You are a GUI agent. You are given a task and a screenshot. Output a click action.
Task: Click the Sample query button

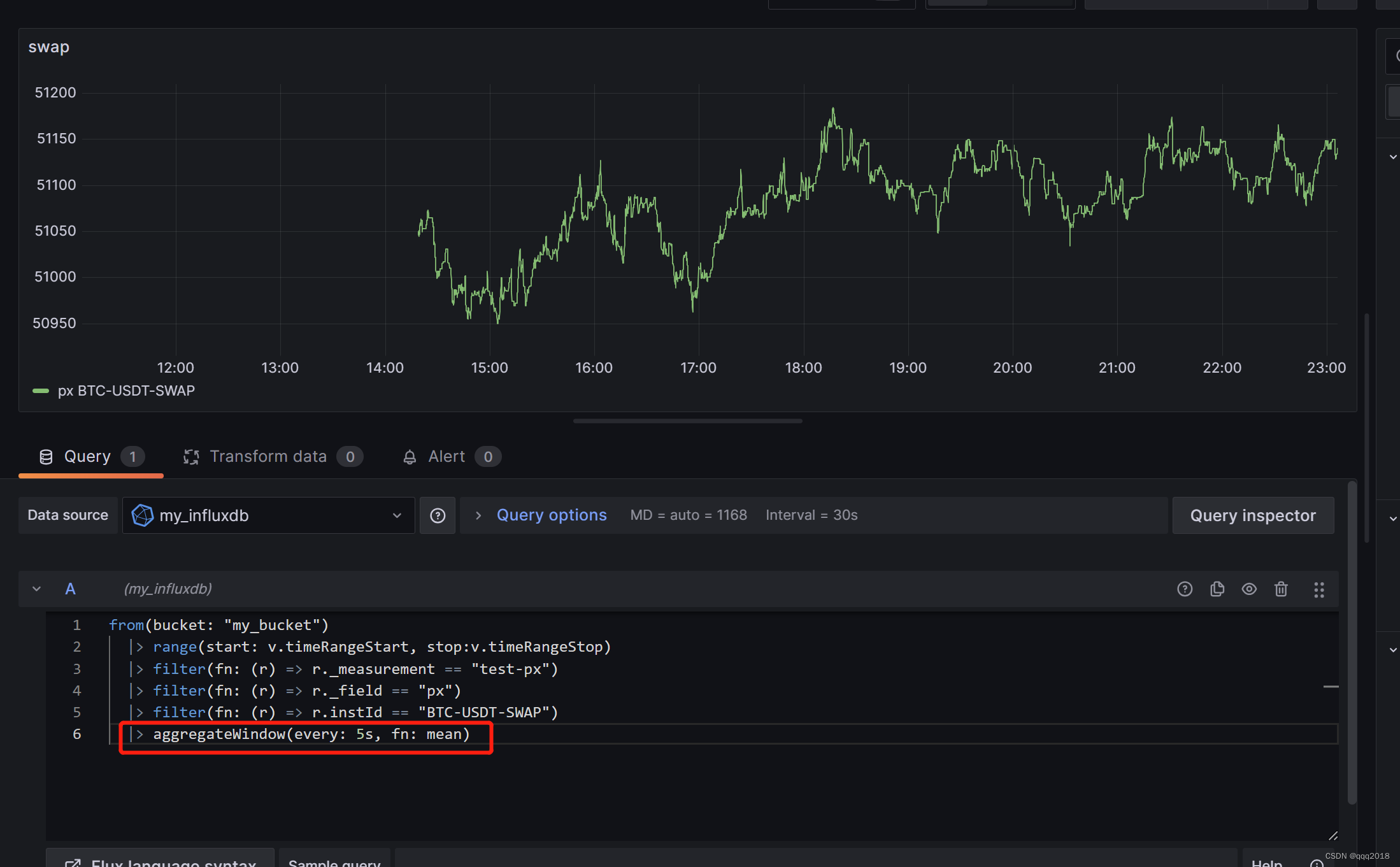334,857
